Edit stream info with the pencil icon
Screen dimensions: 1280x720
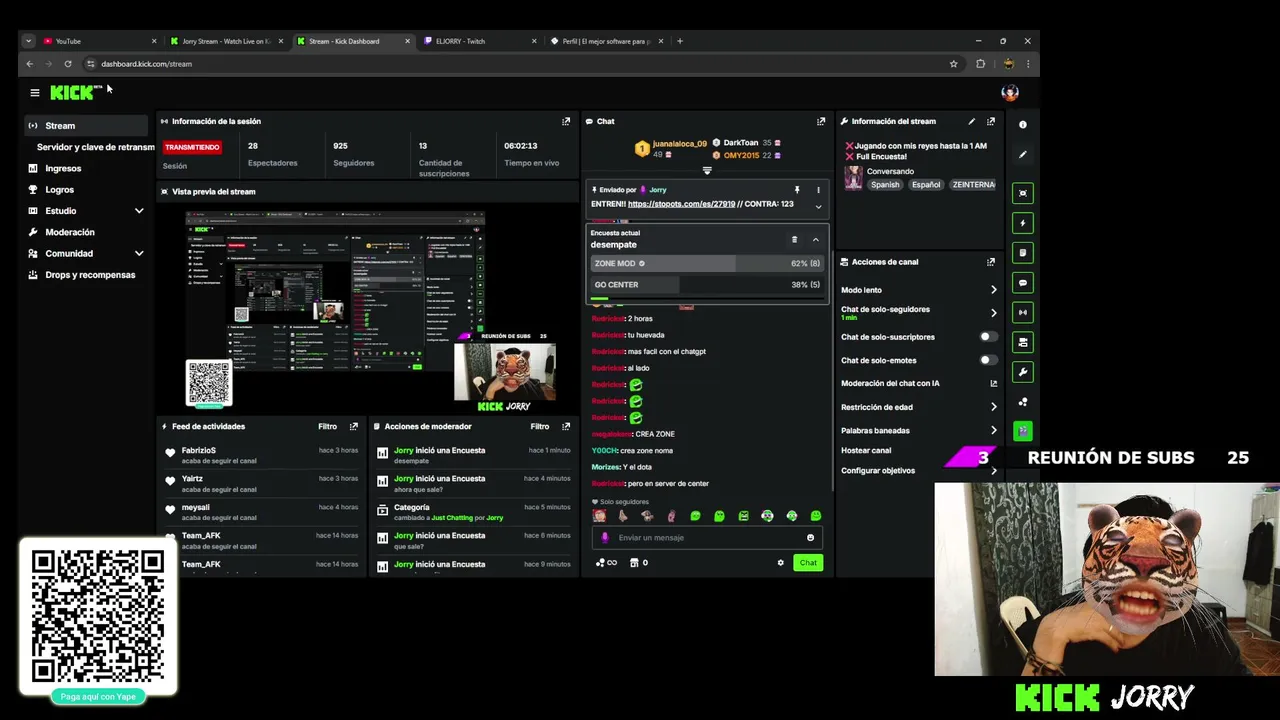[x=971, y=121]
